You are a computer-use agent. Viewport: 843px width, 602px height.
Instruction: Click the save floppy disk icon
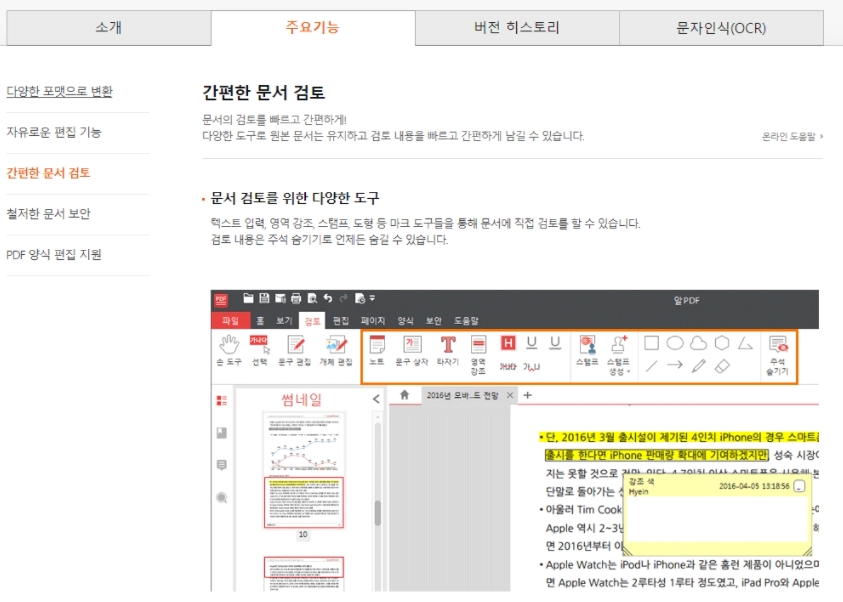(x=264, y=298)
